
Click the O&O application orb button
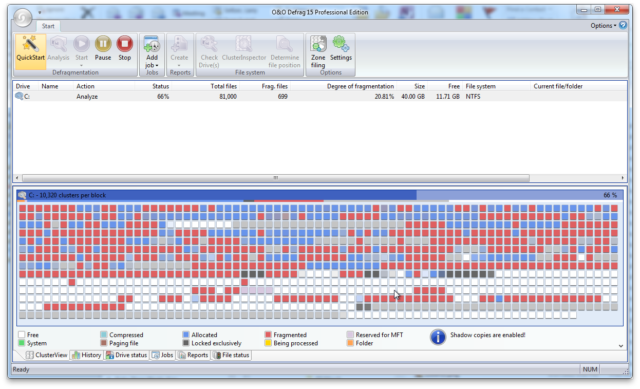pos(22,18)
